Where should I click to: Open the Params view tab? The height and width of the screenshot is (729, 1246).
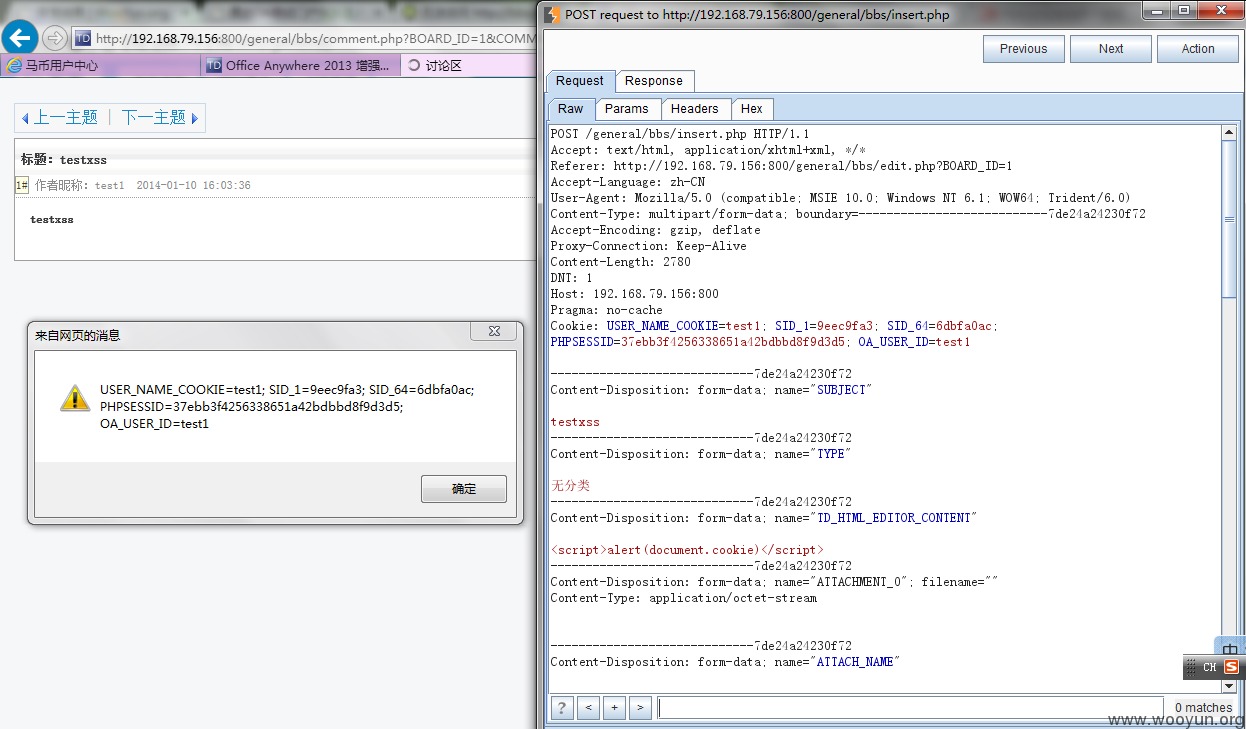point(627,109)
